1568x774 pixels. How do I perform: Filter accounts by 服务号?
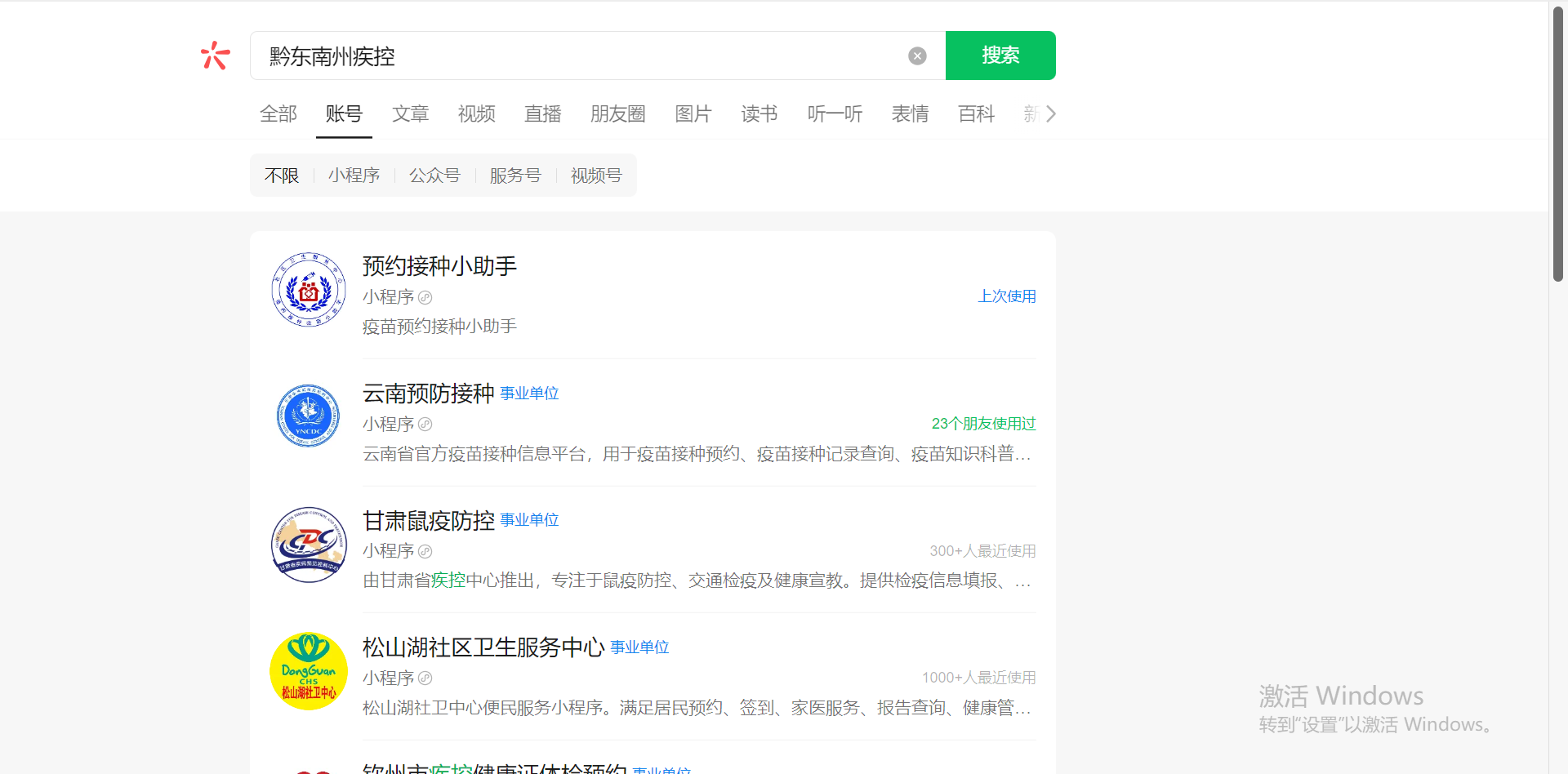click(x=515, y=176)
